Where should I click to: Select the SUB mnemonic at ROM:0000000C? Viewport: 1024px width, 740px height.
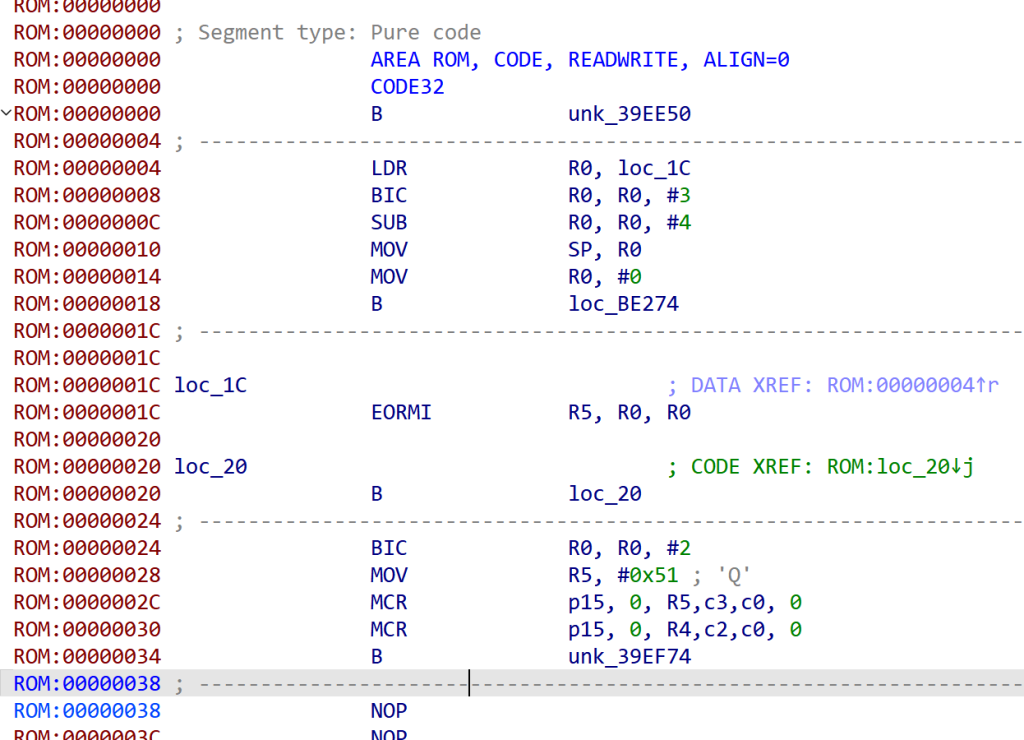point(389,222)
